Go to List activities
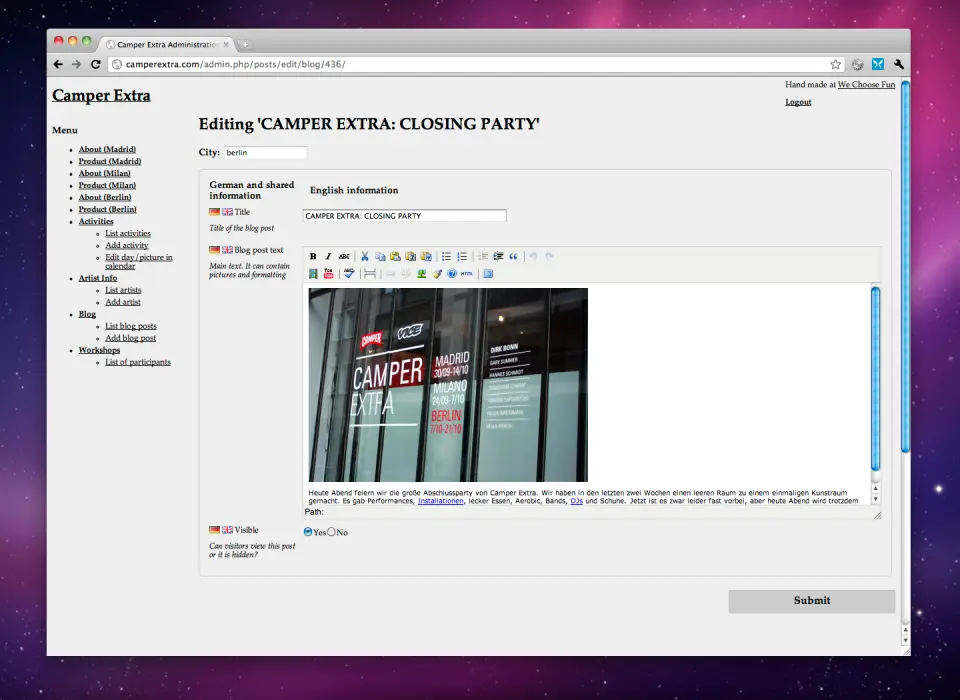This screenshot has width=960, height=700. [x=128, y=233]
